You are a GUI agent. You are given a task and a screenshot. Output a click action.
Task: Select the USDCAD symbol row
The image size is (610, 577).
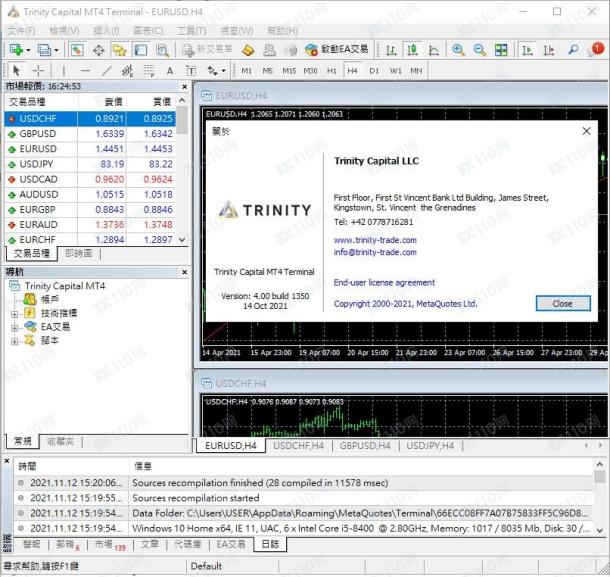(x=90, y=179)
